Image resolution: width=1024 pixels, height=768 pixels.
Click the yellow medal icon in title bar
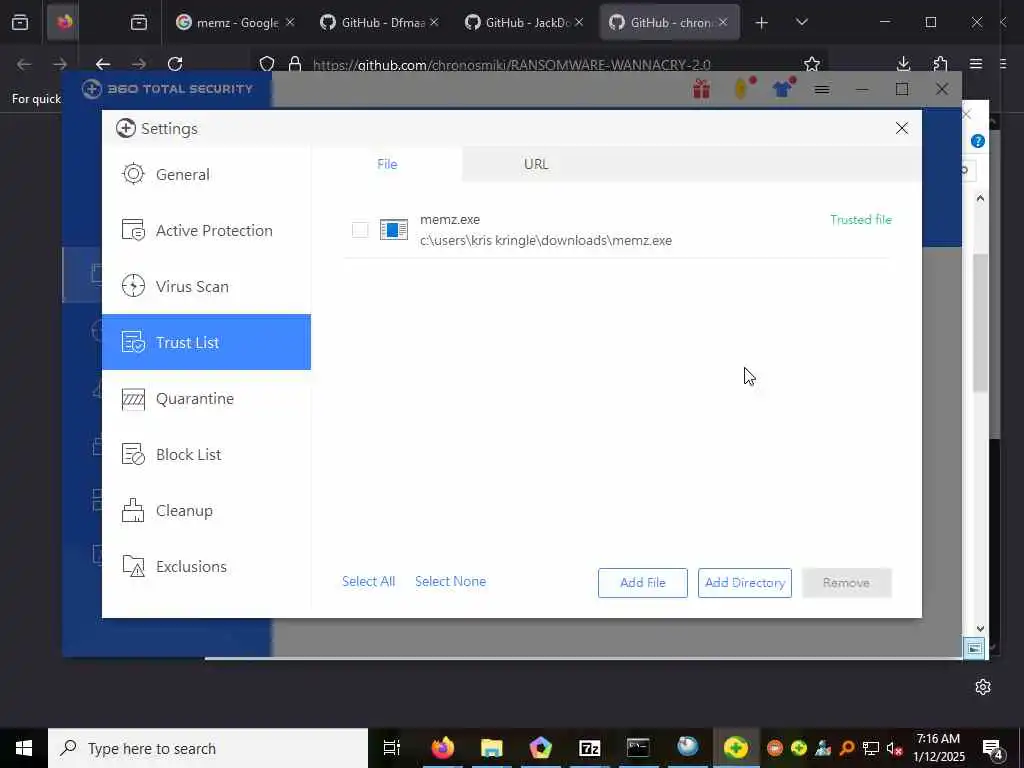click(743, 88)
